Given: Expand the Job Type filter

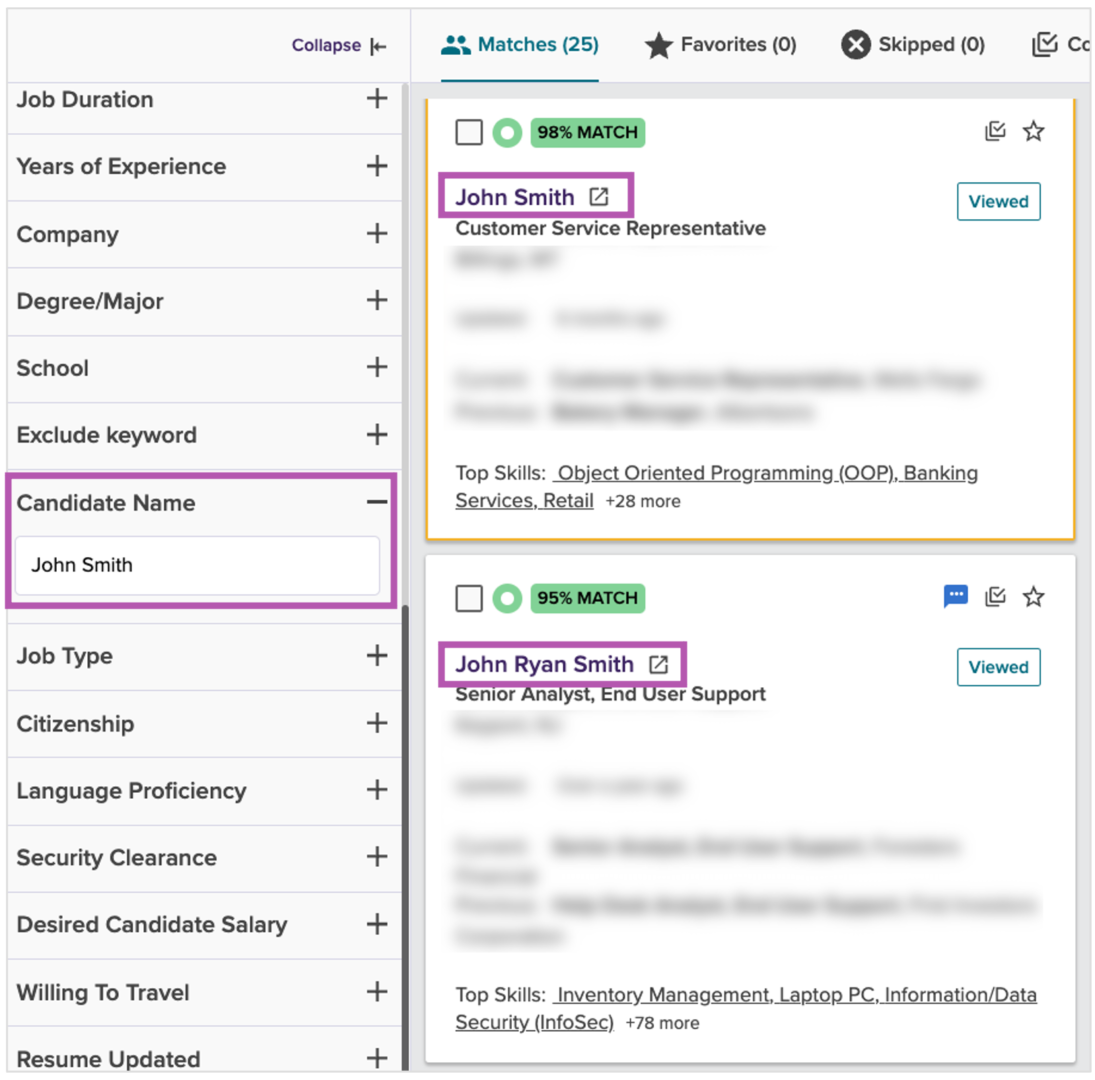Looking at the screenshot, I should tap(376, 656).
